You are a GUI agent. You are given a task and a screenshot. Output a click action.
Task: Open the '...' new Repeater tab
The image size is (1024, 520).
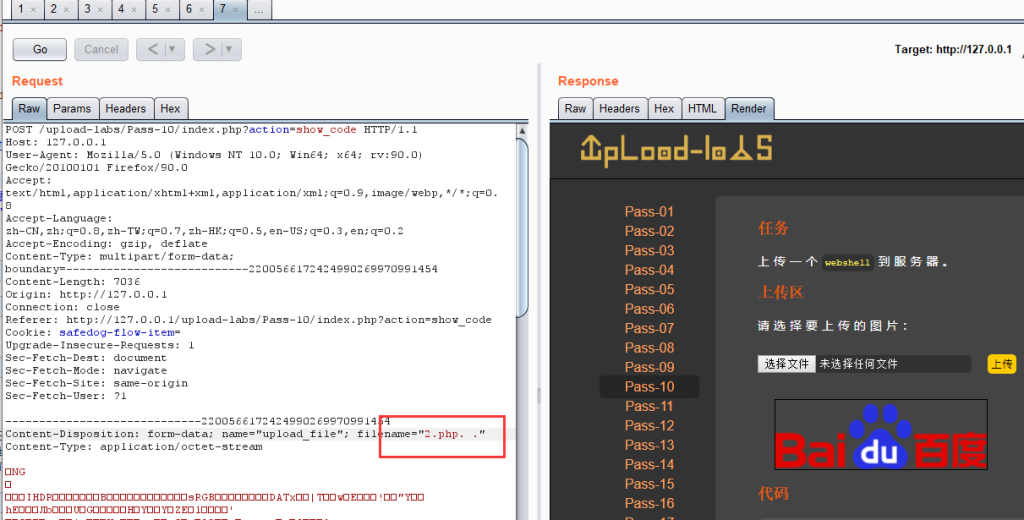coord(259,9)
